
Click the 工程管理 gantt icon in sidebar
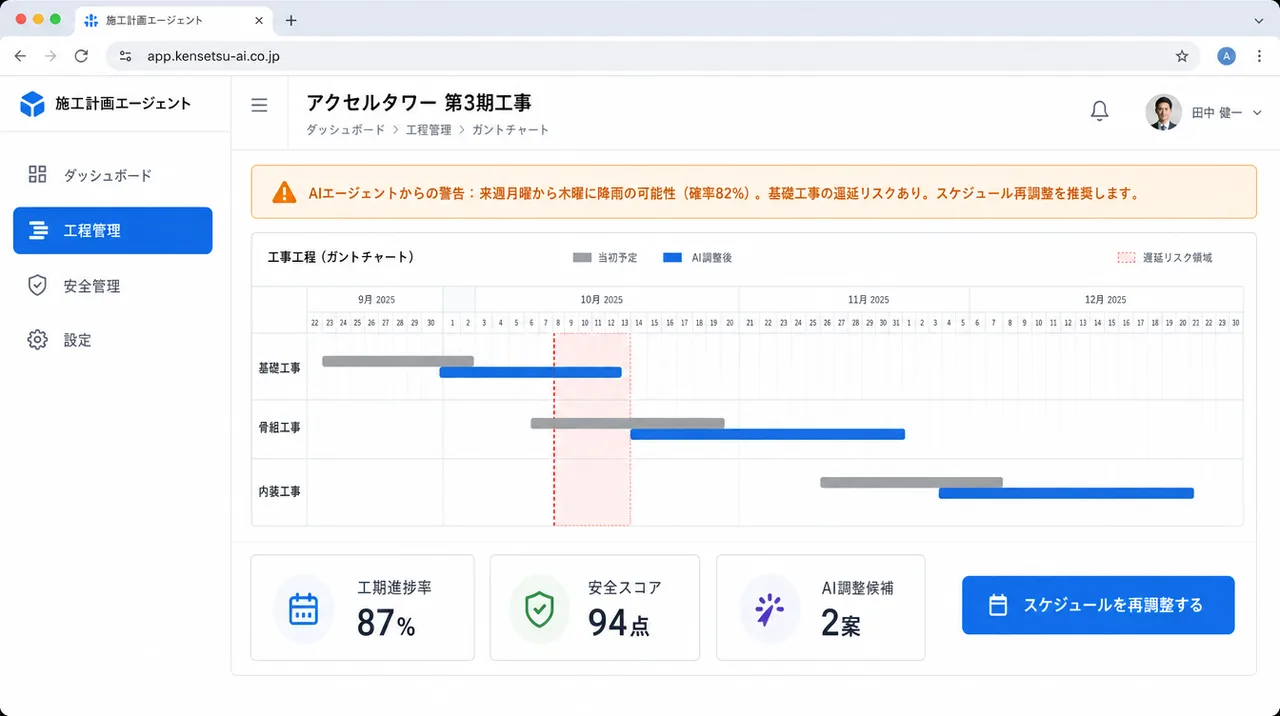click(38, 230)
